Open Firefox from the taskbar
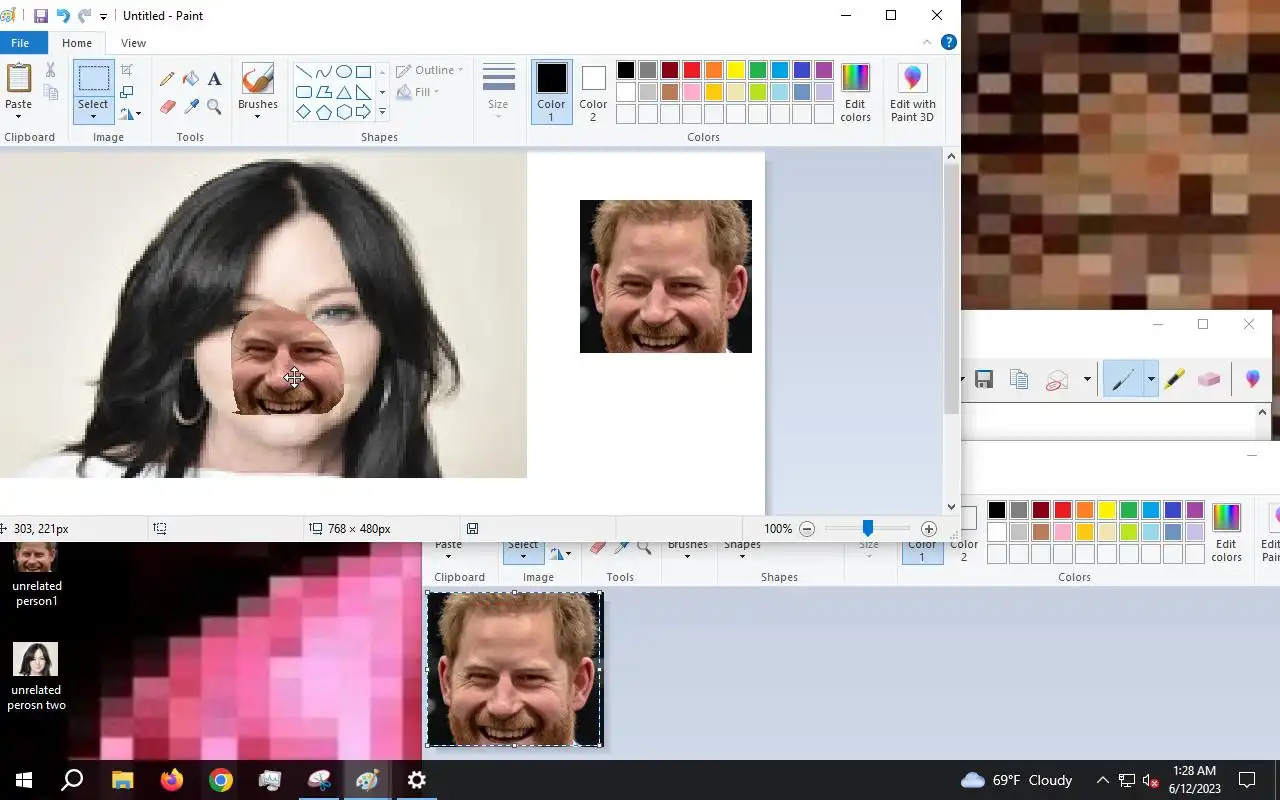Image resolution: width=1280 pixels, height=800 pixels. (172, 780)
